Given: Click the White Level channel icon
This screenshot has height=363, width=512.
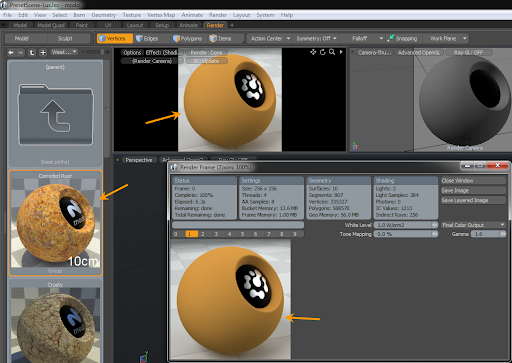Looking at the screenshot, I should point(435,225).
